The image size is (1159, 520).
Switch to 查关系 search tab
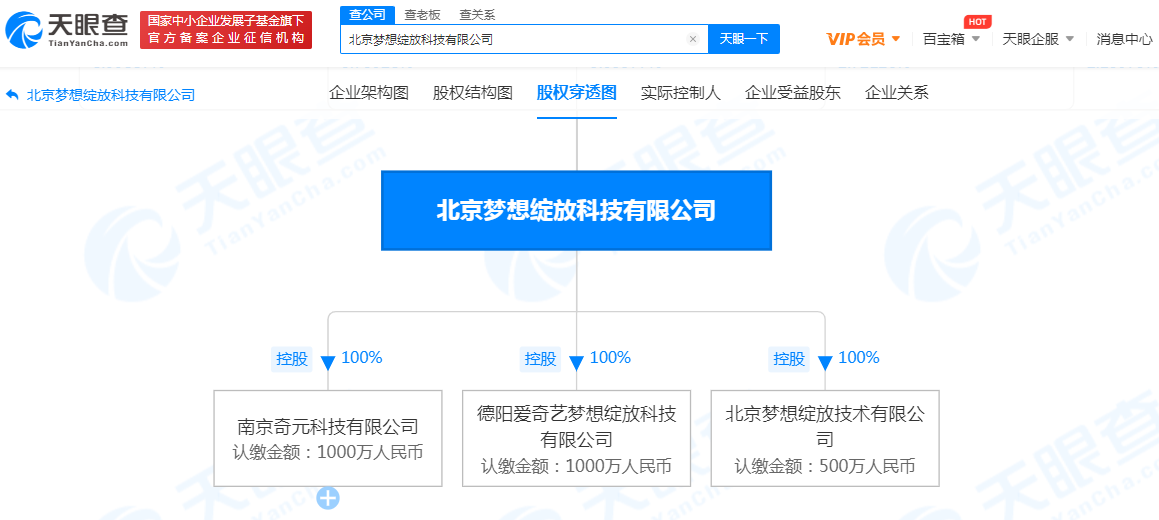pyautogui.click(x=477, y=14)
